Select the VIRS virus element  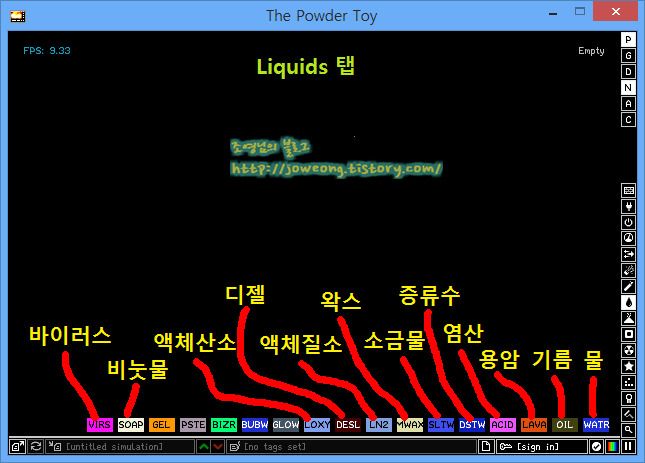click(100, 424)
